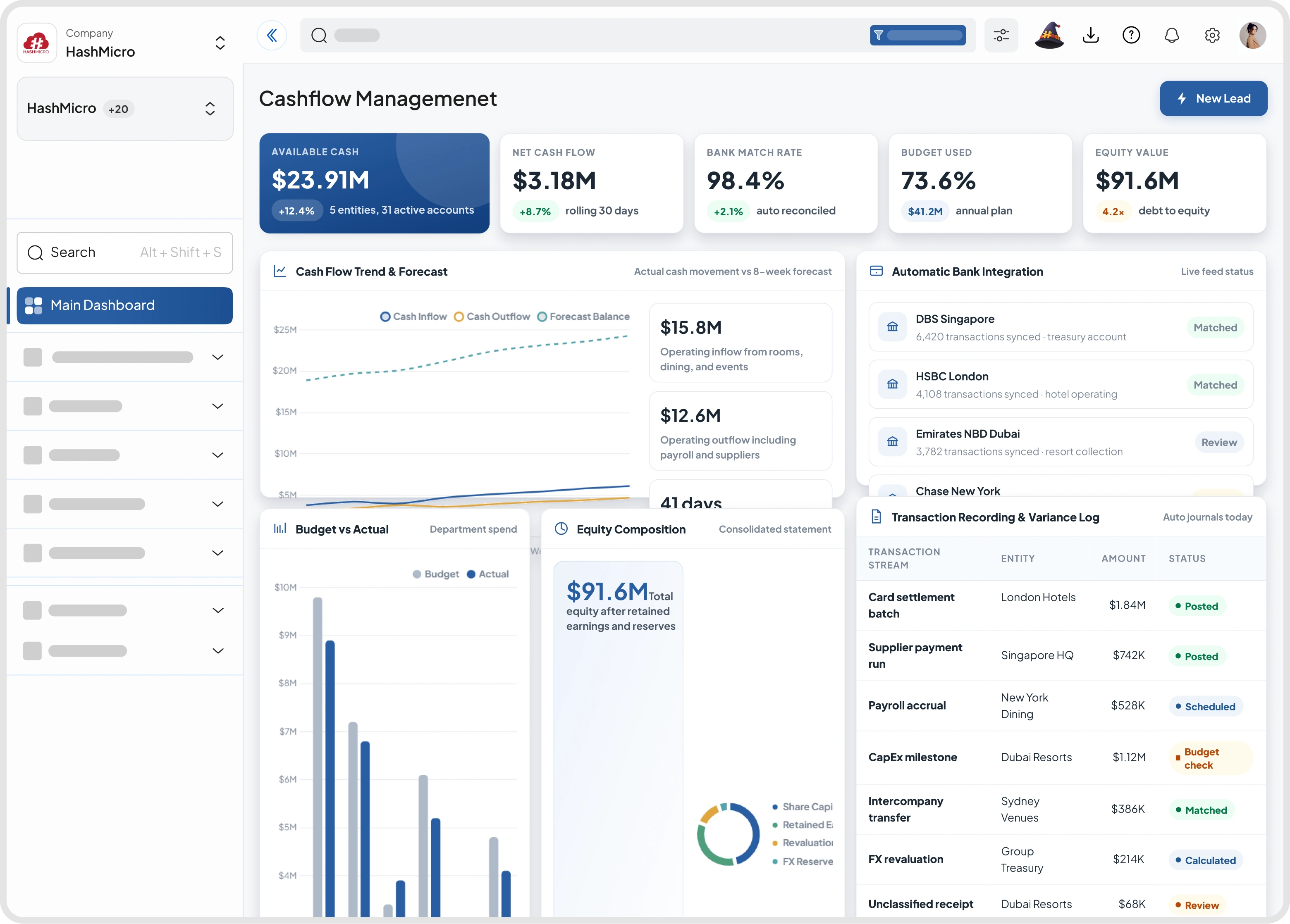Click the equity composition donut chart
1290x924 pixels.
coord(728,834)
